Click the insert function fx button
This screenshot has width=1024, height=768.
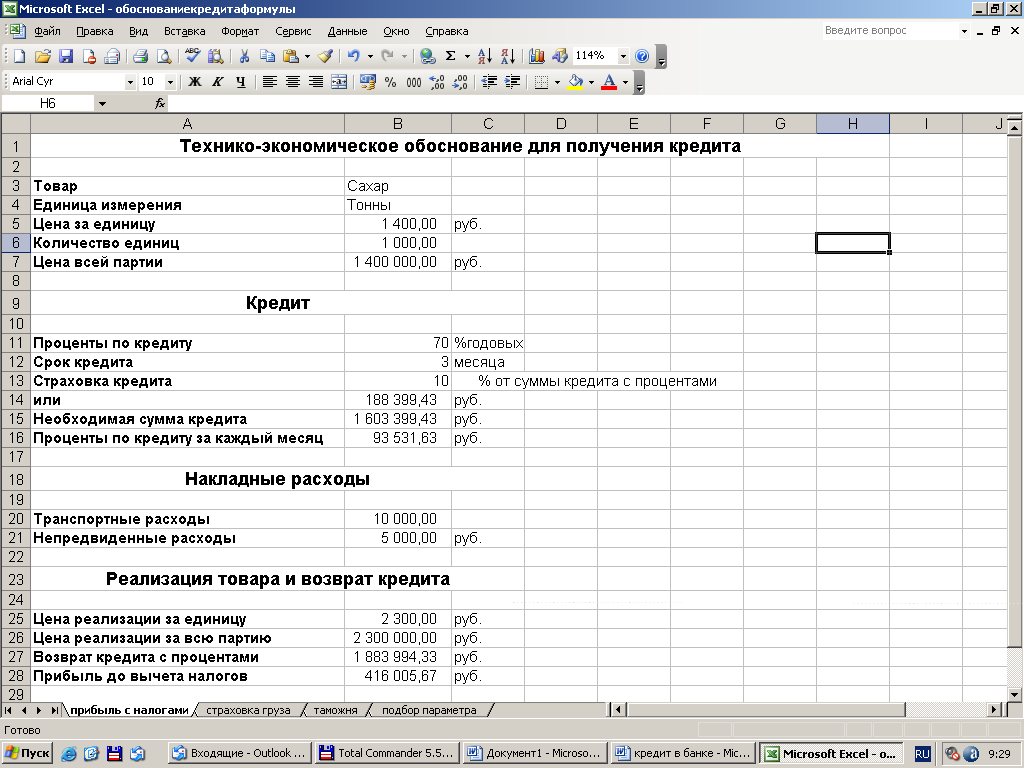click(x=160, y=103)
